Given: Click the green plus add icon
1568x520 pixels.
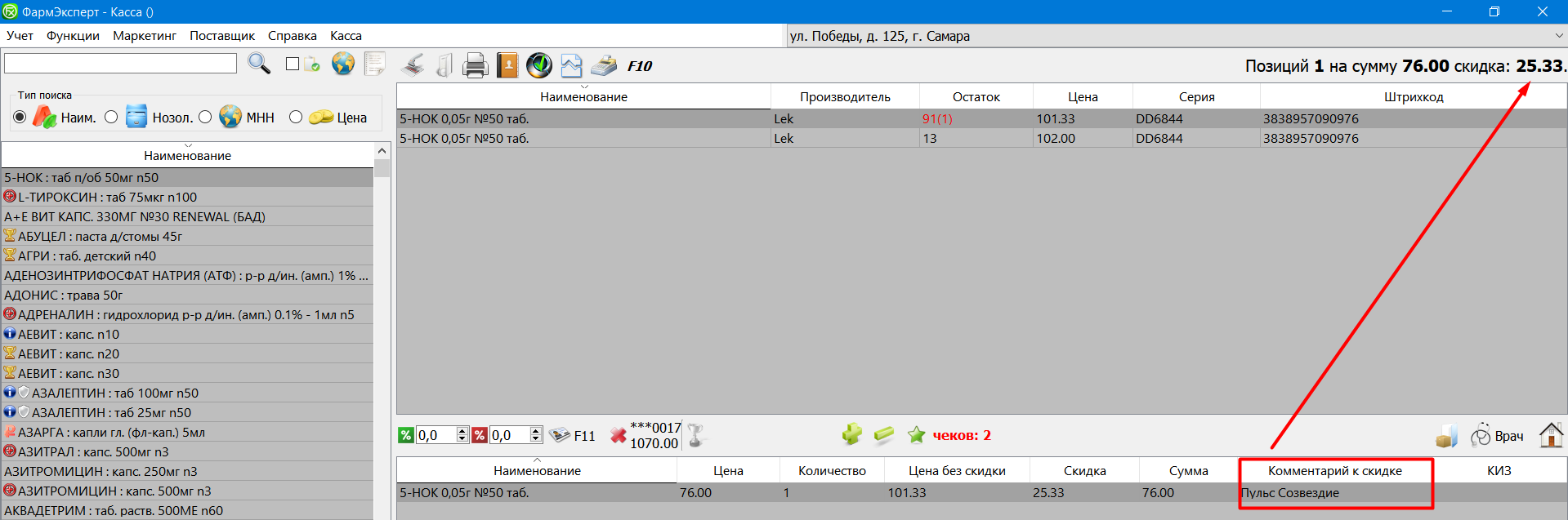Looking at the screenshot, I should [x=851, y=434].
